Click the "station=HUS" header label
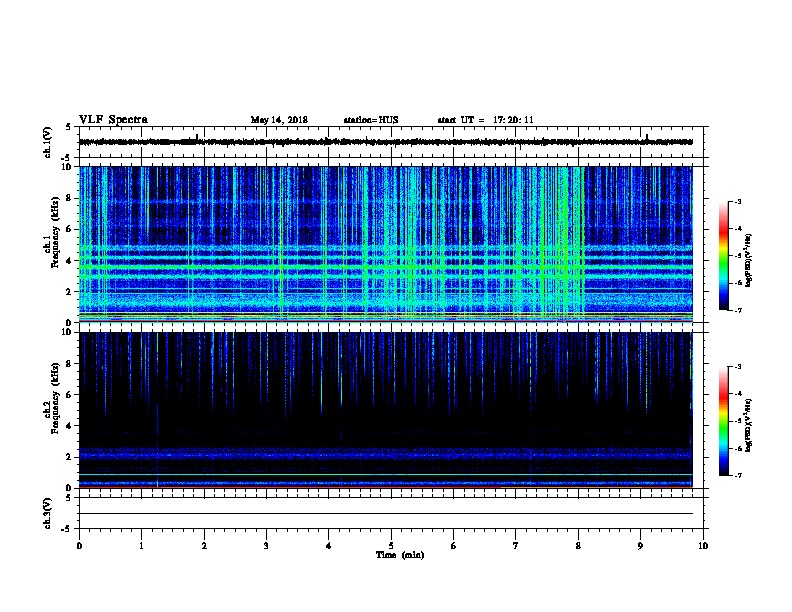This screenshot has width=792, height=612. pyautogui.click(x=371, y=120)
